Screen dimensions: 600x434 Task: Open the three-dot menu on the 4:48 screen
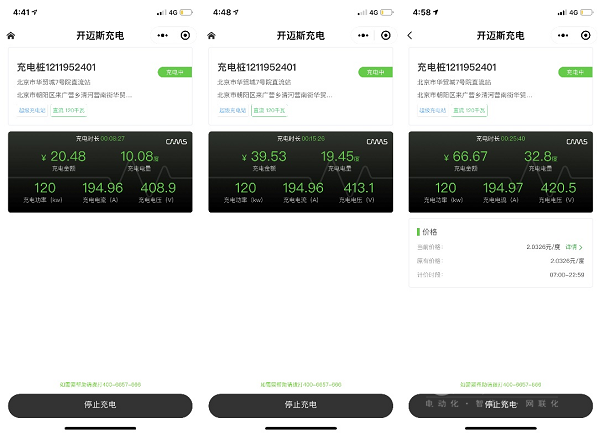363,35
